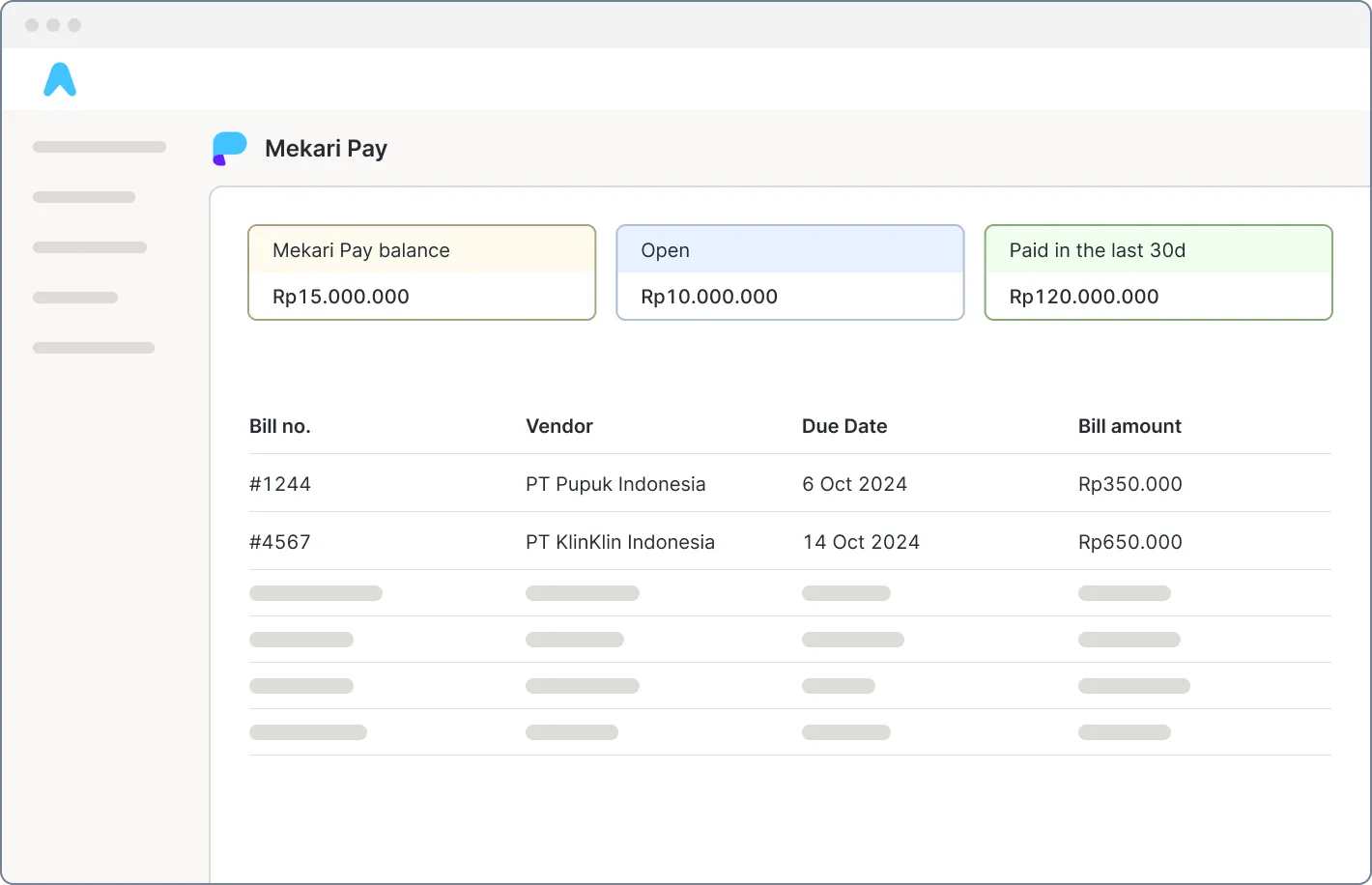Open the Mekari Pay balance card
The width and height of the screenshot is (1372, 885).
pyautogui.click(x=422, y=272)
